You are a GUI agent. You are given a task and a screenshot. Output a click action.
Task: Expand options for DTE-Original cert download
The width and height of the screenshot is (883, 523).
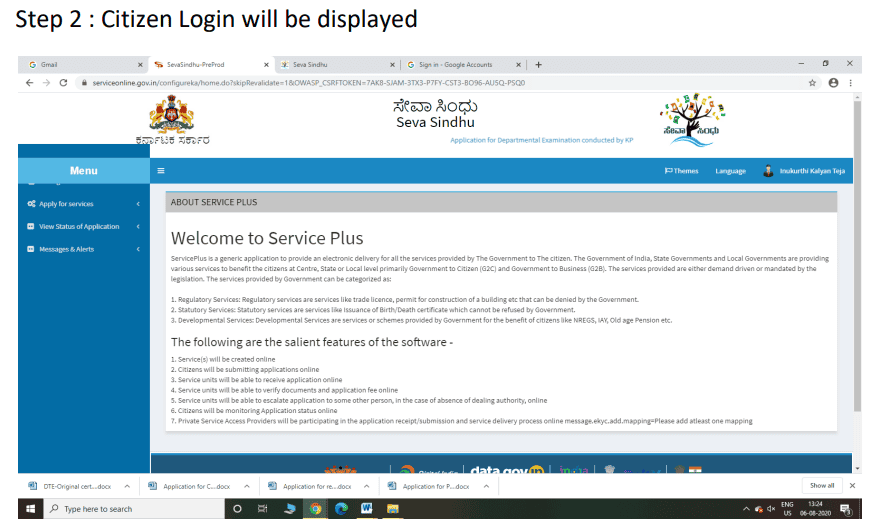(127, 486)
